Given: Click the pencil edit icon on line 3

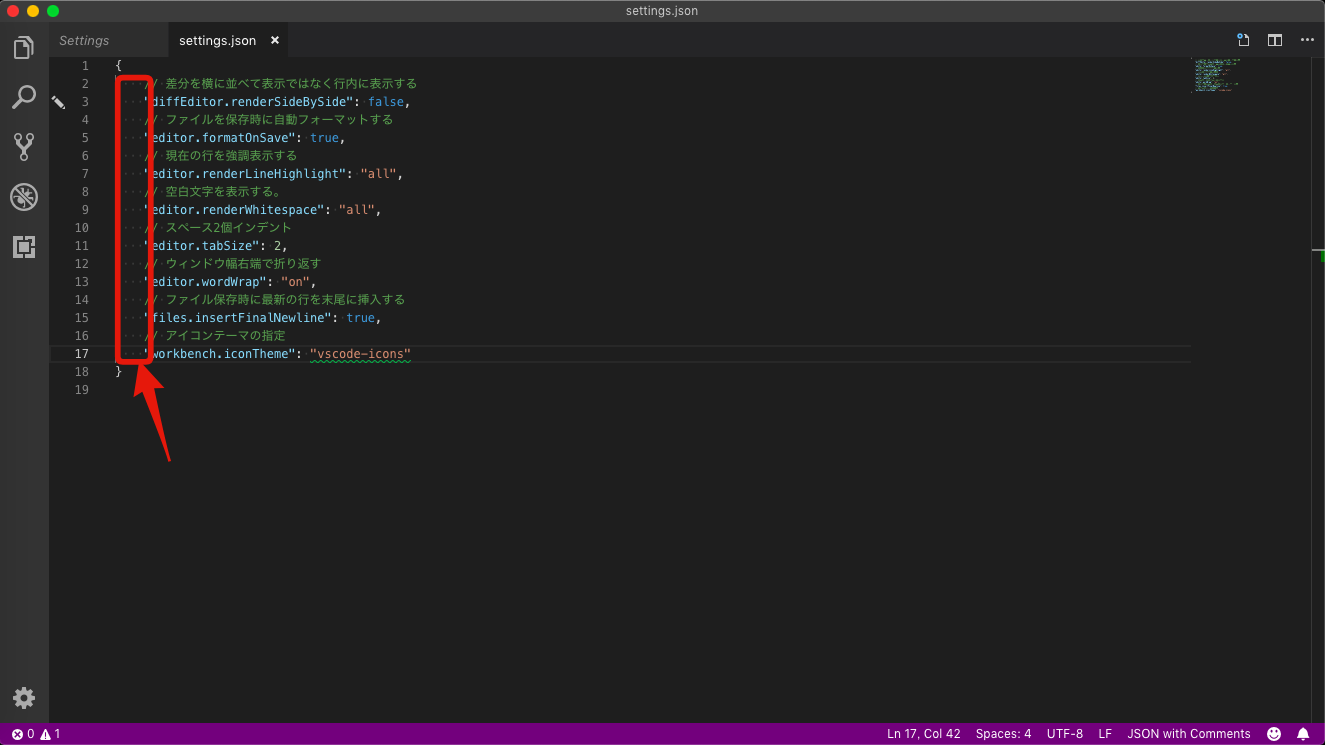Looking at the screenshot, I should (x=58, y=102).
